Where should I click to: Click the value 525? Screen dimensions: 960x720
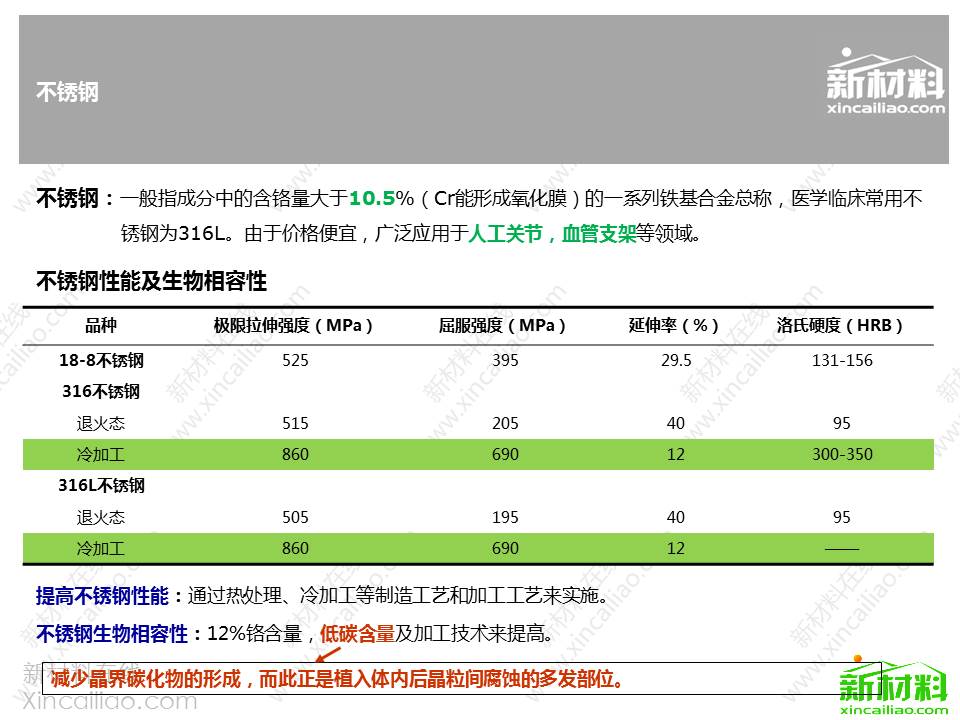tap(295, 361)
